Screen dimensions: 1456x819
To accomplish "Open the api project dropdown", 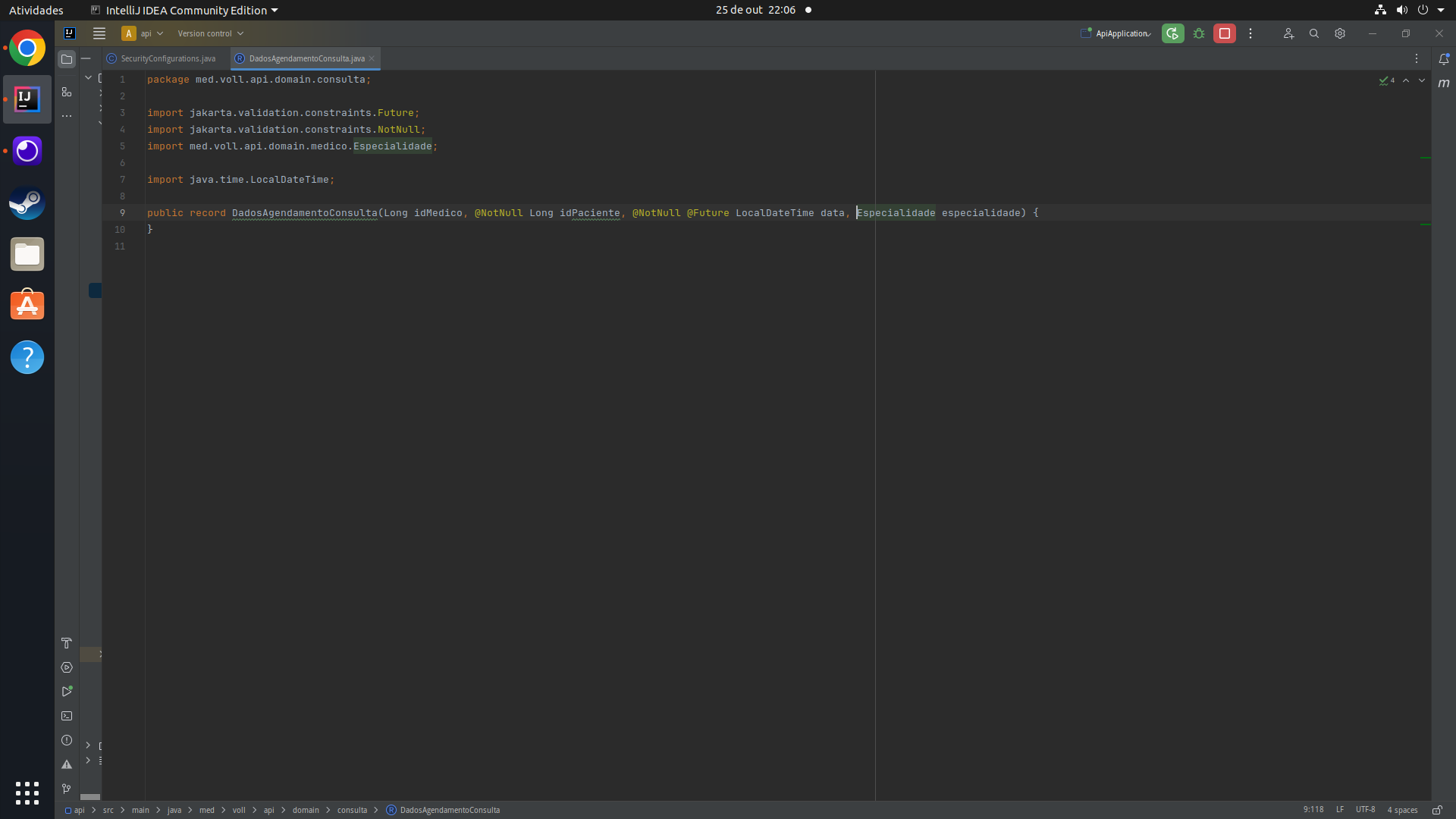I will pos(143,33).
